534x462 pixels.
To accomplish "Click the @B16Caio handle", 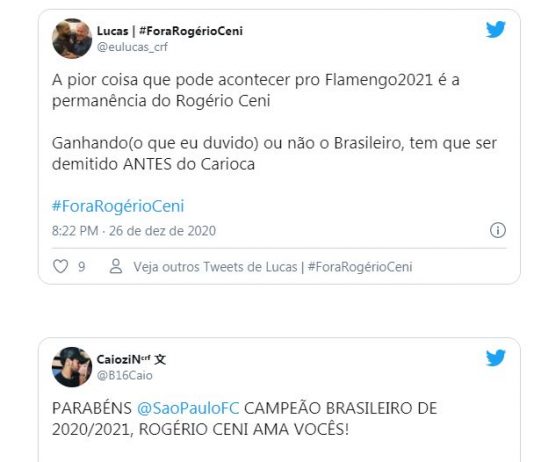I will click(125, 376).
